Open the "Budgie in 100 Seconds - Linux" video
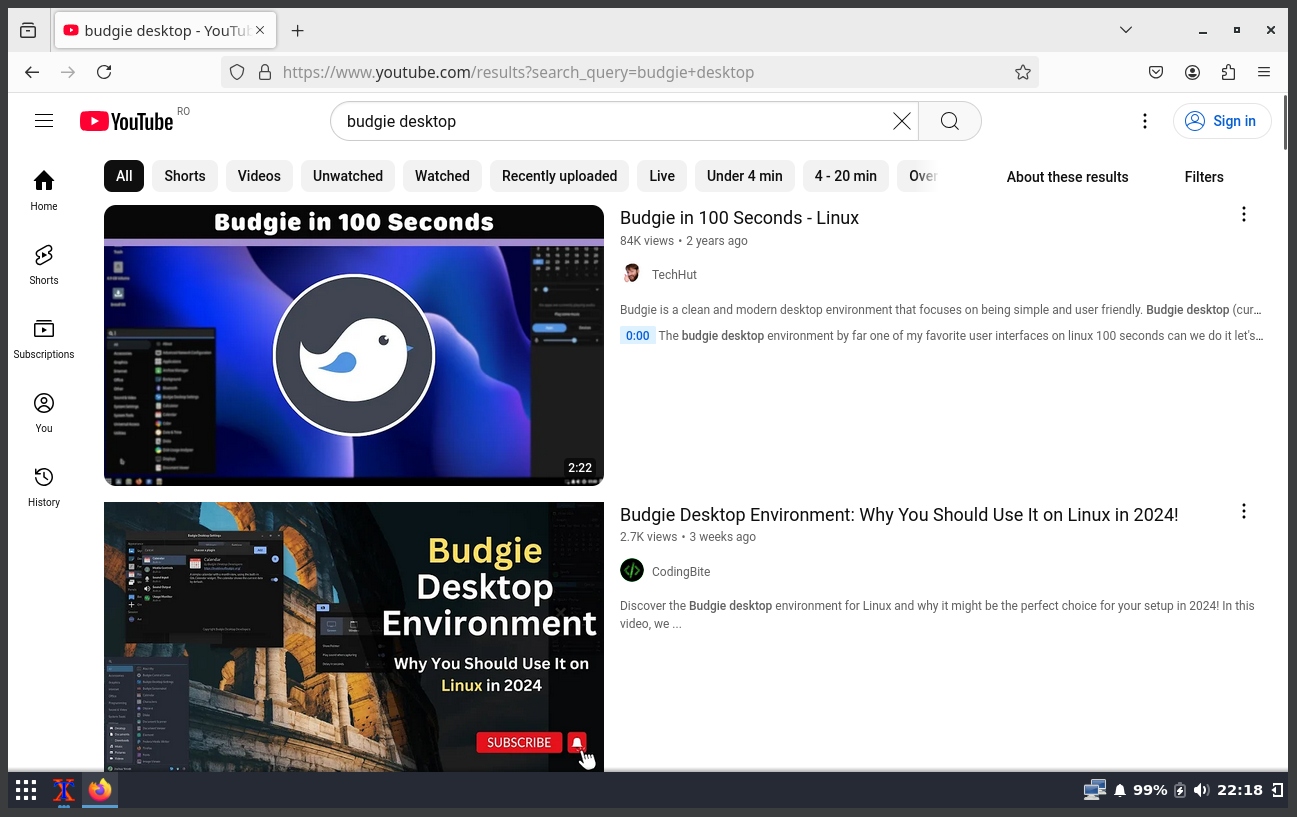1297x817 pixels. (x=739, y=217)
